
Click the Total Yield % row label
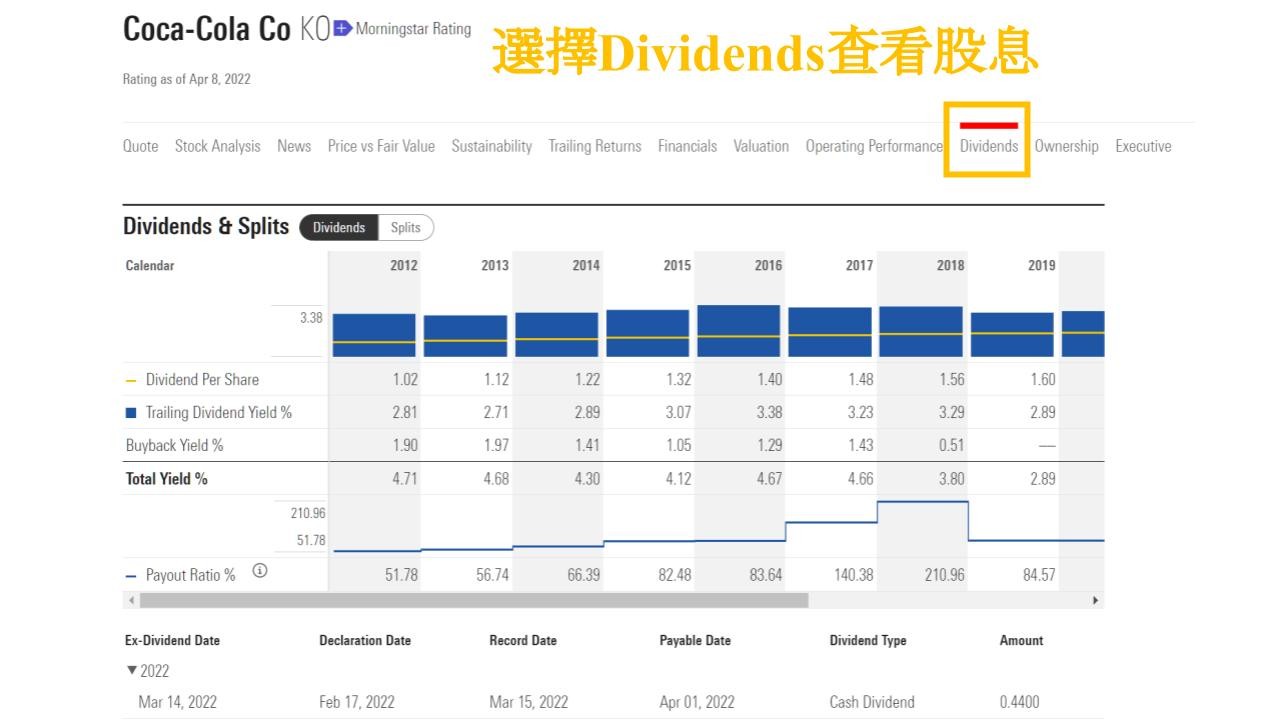pos(166,479)
